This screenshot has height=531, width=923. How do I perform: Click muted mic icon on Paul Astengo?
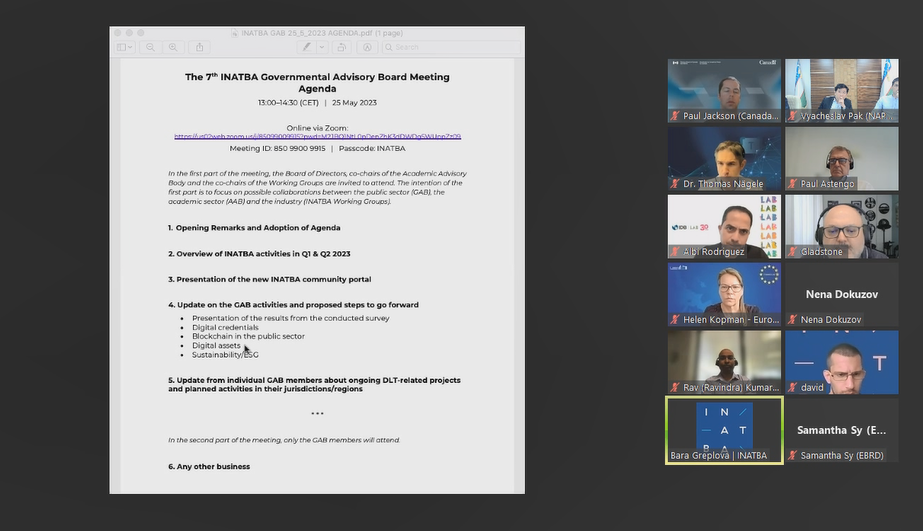(793, 184)
